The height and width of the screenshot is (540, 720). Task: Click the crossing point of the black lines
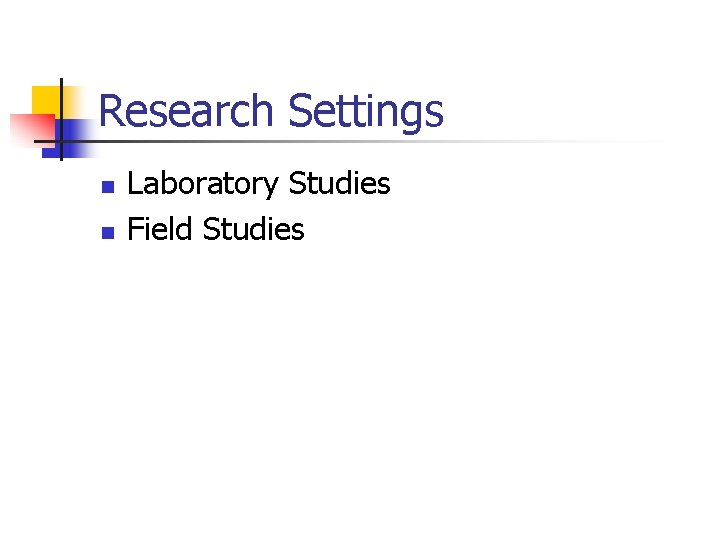coord(61,141)
